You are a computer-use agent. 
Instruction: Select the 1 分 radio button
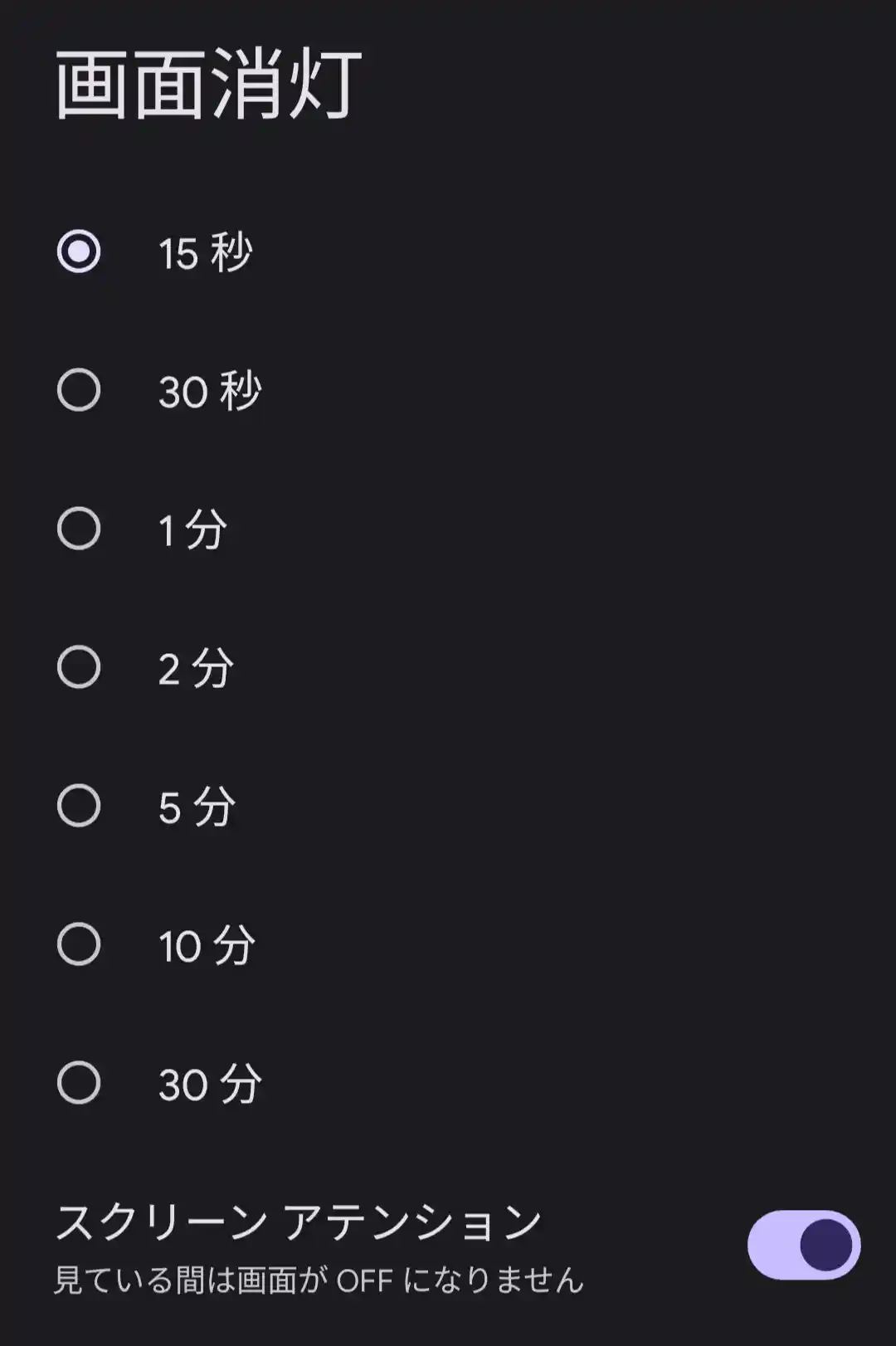[79, 529]
